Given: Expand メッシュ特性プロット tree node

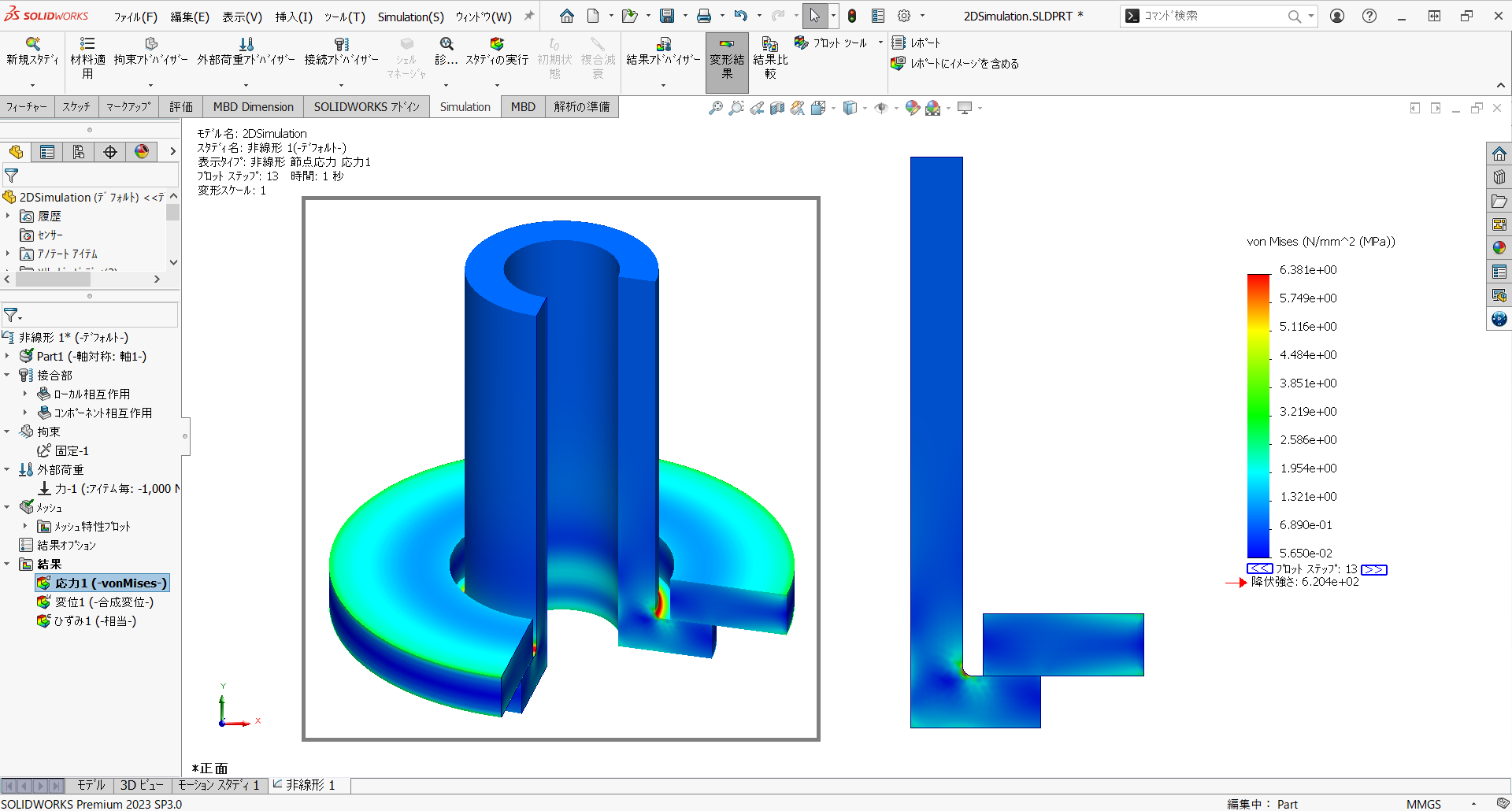Looking at the screenshot, I should click(x=24, y=526).
